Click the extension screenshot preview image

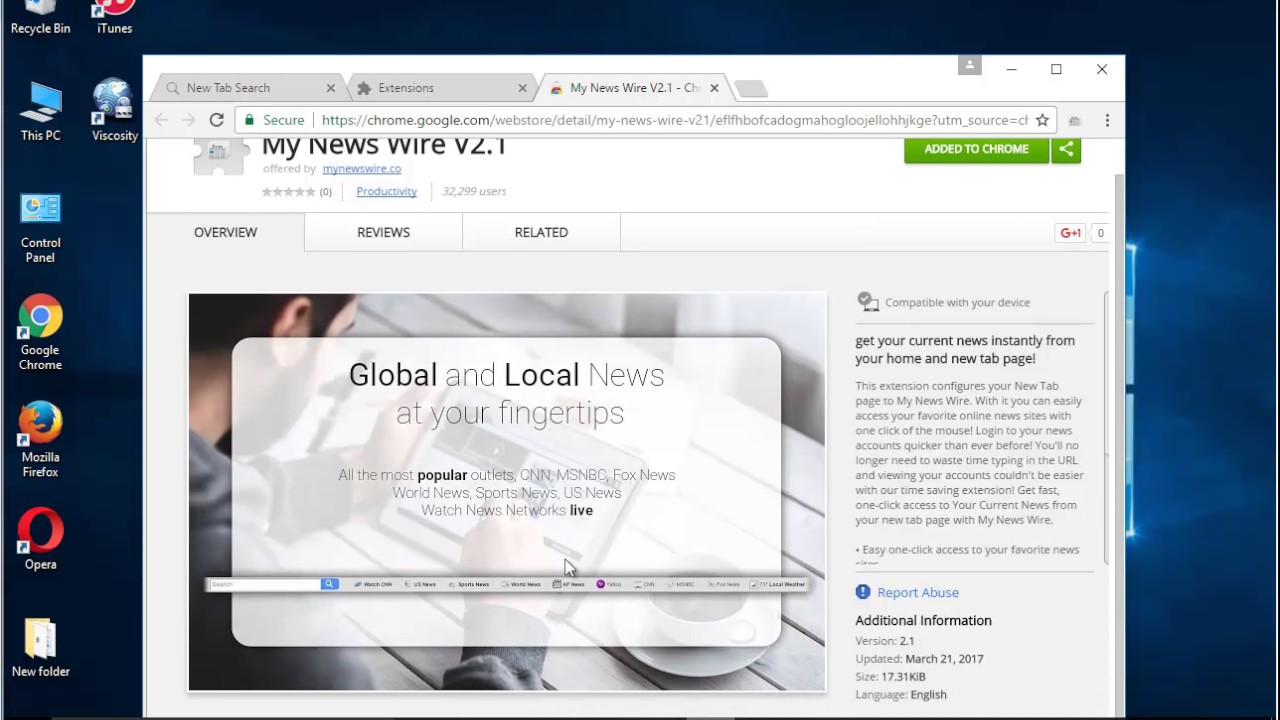(x=507, y=492)
